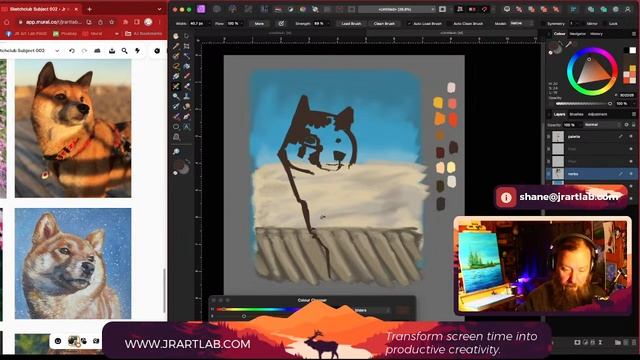The image size is (640, 360).
Task: Open the Mural bookmark
Action: tap(93, 34)
